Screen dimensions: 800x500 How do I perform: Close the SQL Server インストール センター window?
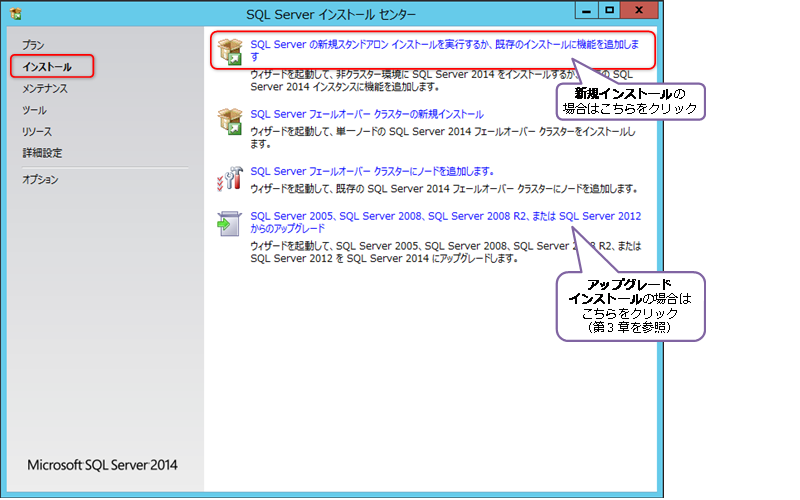click(x=639, y=10)
